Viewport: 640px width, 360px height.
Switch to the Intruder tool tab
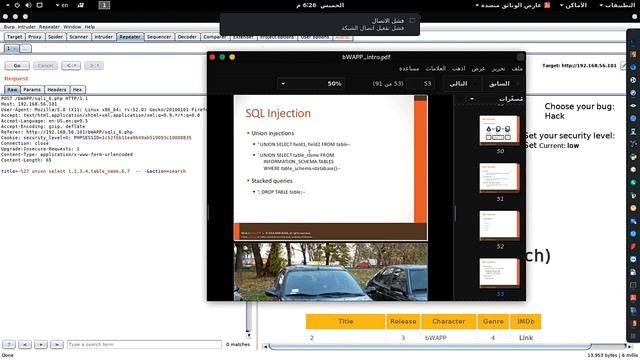pos(104,37)
